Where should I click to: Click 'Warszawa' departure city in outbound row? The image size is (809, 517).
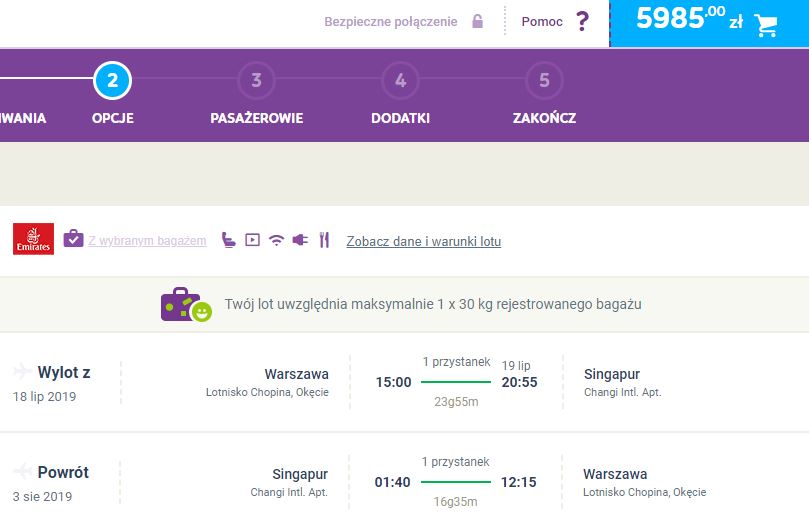296,374
